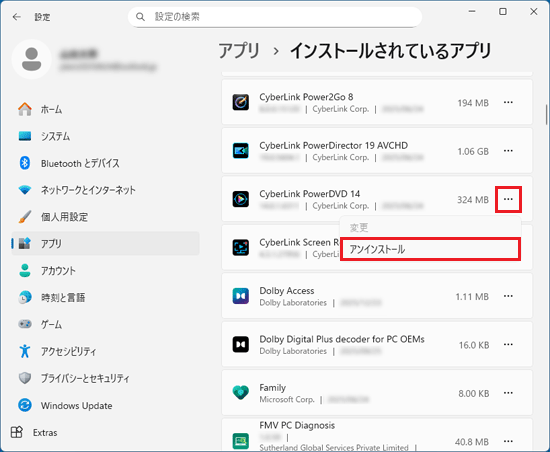Screen dimensions: 550x452
Task: Click the CyberLink Power2Go 8 name
Action: 306,97
